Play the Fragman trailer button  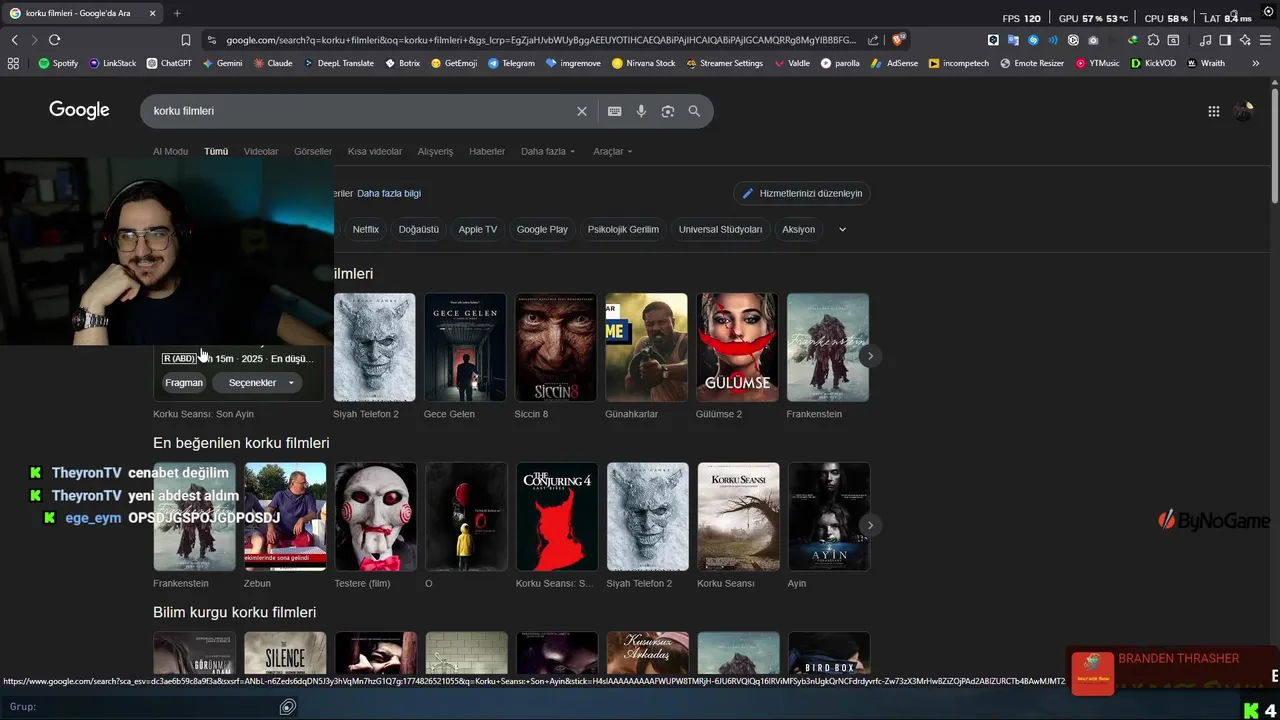tap(184, 383)
